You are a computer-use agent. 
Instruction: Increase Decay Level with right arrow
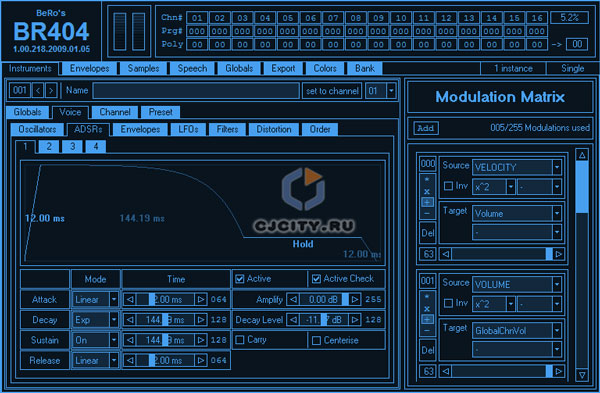(355, 320)
